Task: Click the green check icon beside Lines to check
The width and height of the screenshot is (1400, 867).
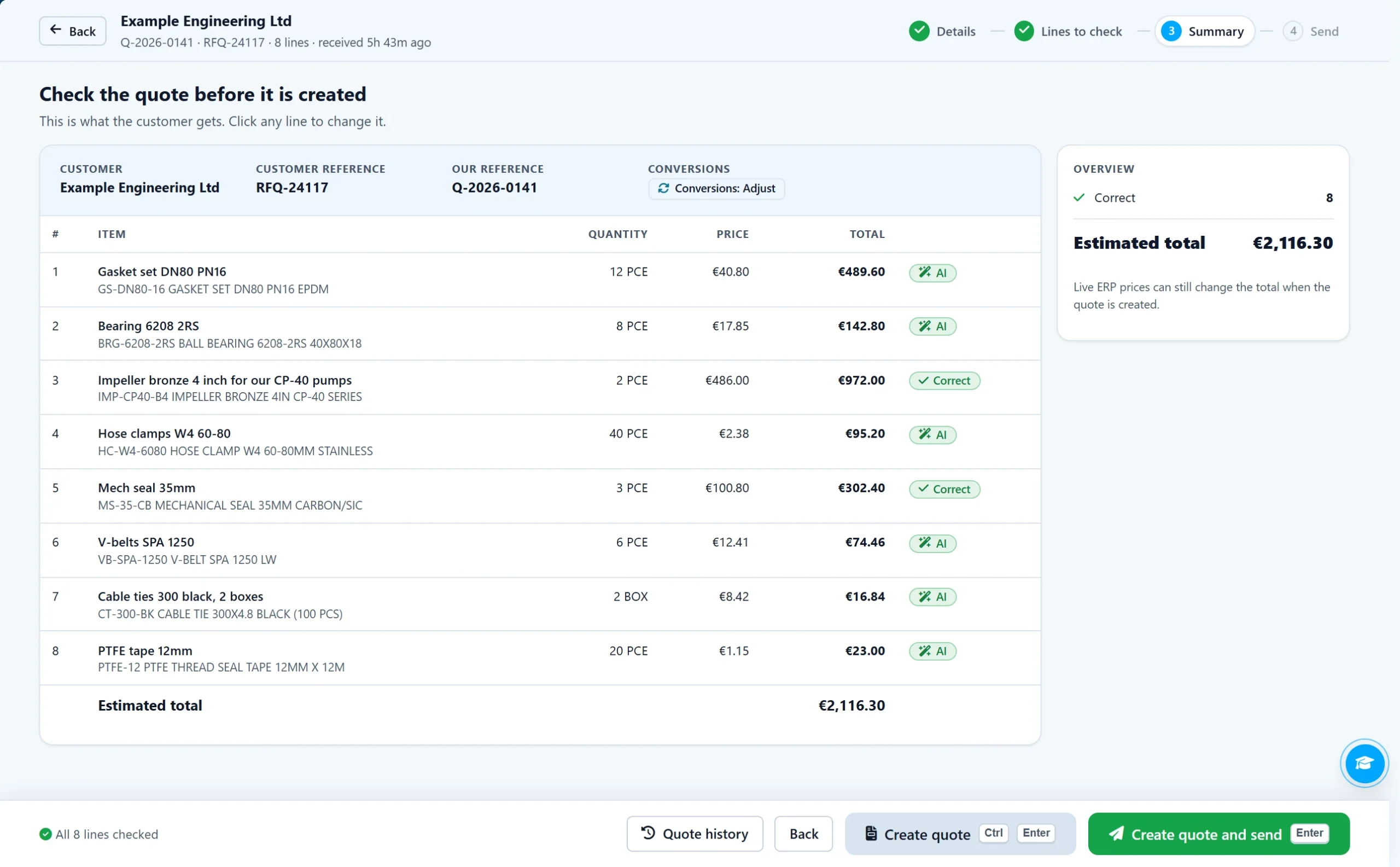Action: point(1023,31)
